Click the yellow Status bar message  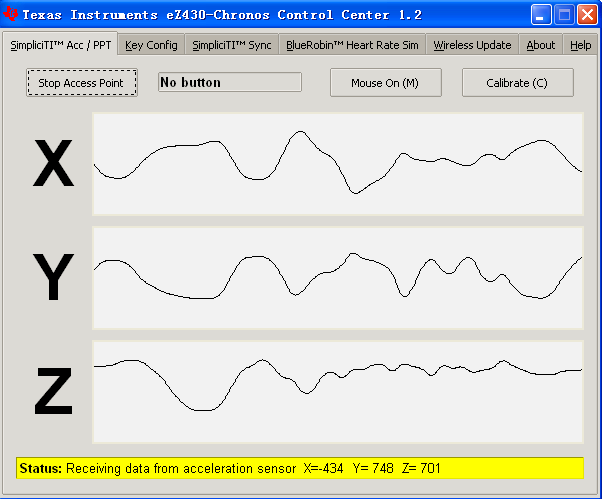[x=299, y=468]
